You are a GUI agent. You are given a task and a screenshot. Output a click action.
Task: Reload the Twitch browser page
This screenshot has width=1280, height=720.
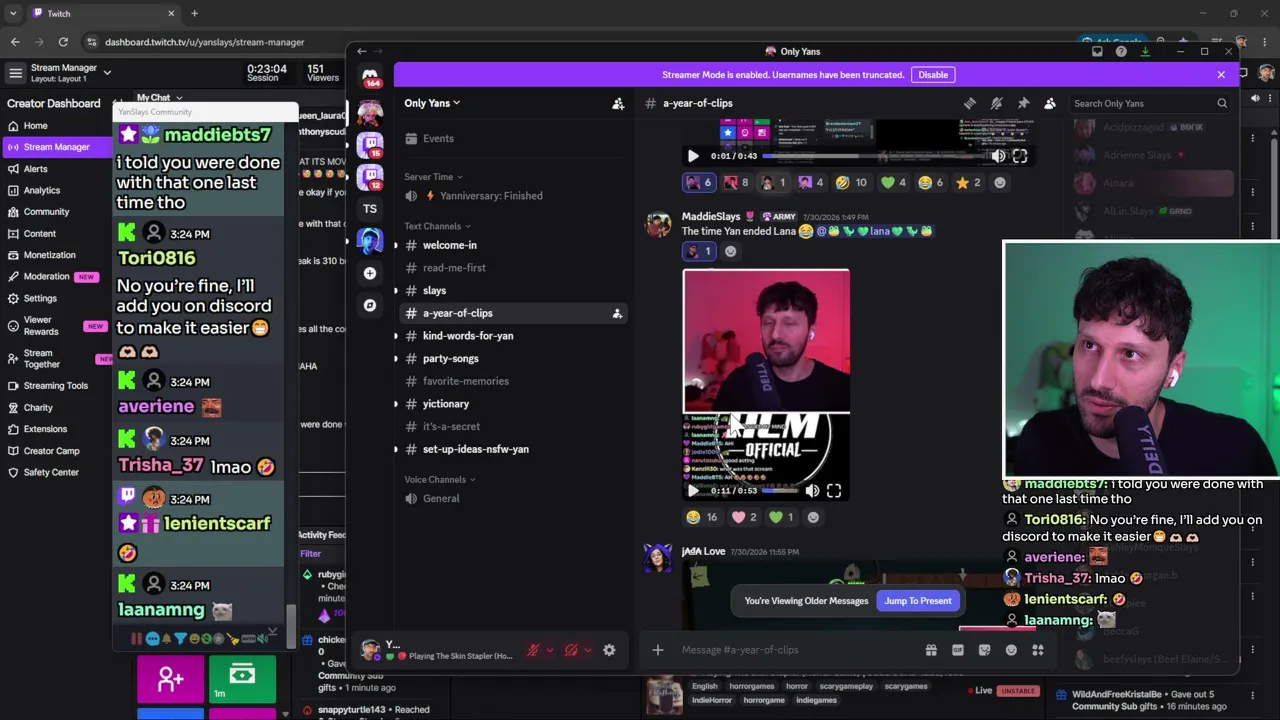tap(63, 42)
